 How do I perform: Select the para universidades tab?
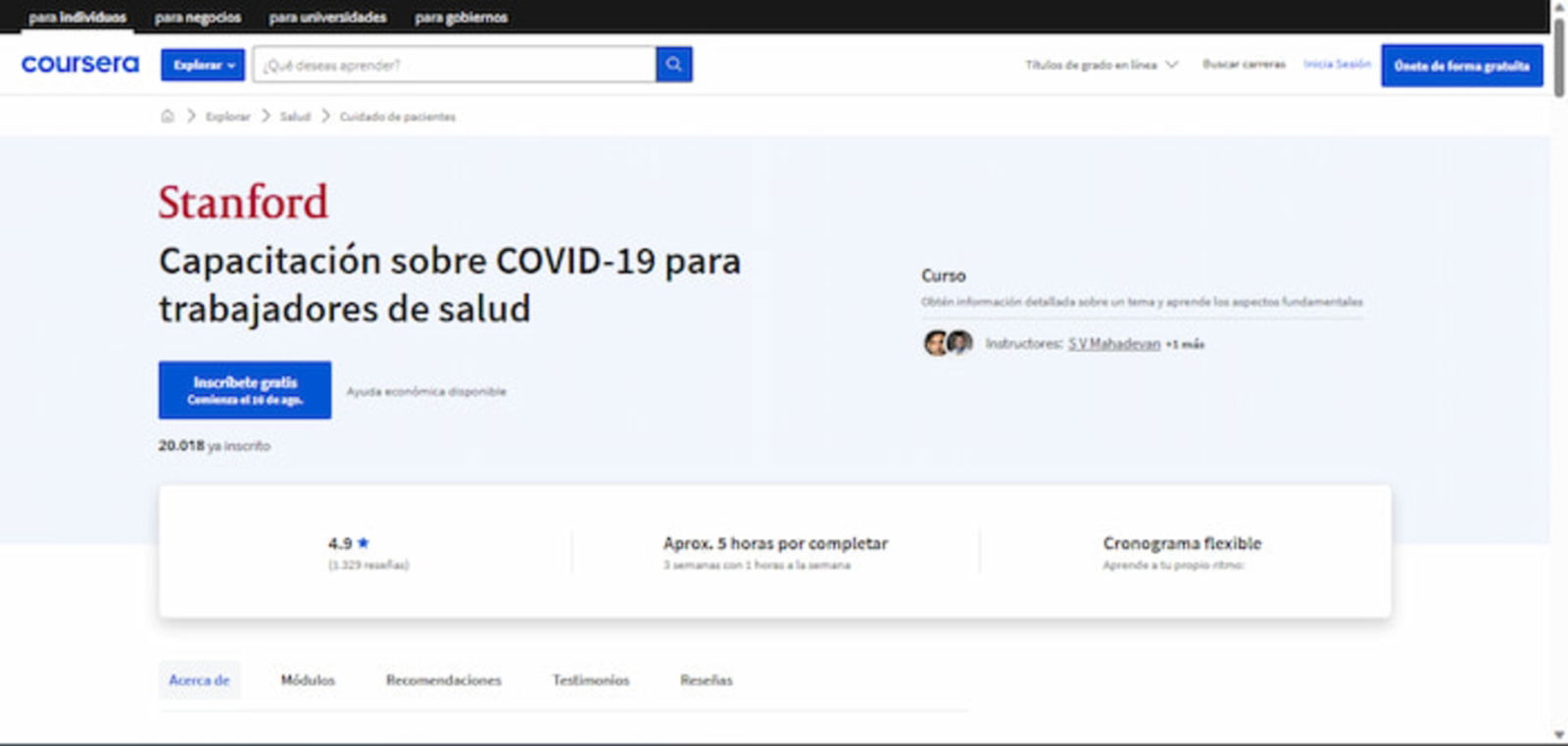tap(328, 17)
